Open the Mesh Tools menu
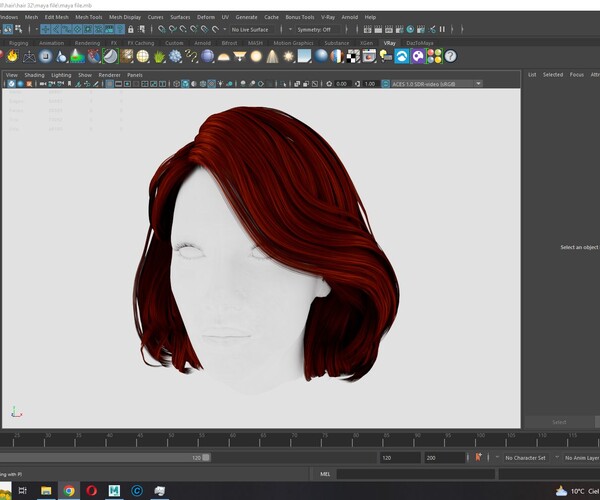 tap(88, 17)
